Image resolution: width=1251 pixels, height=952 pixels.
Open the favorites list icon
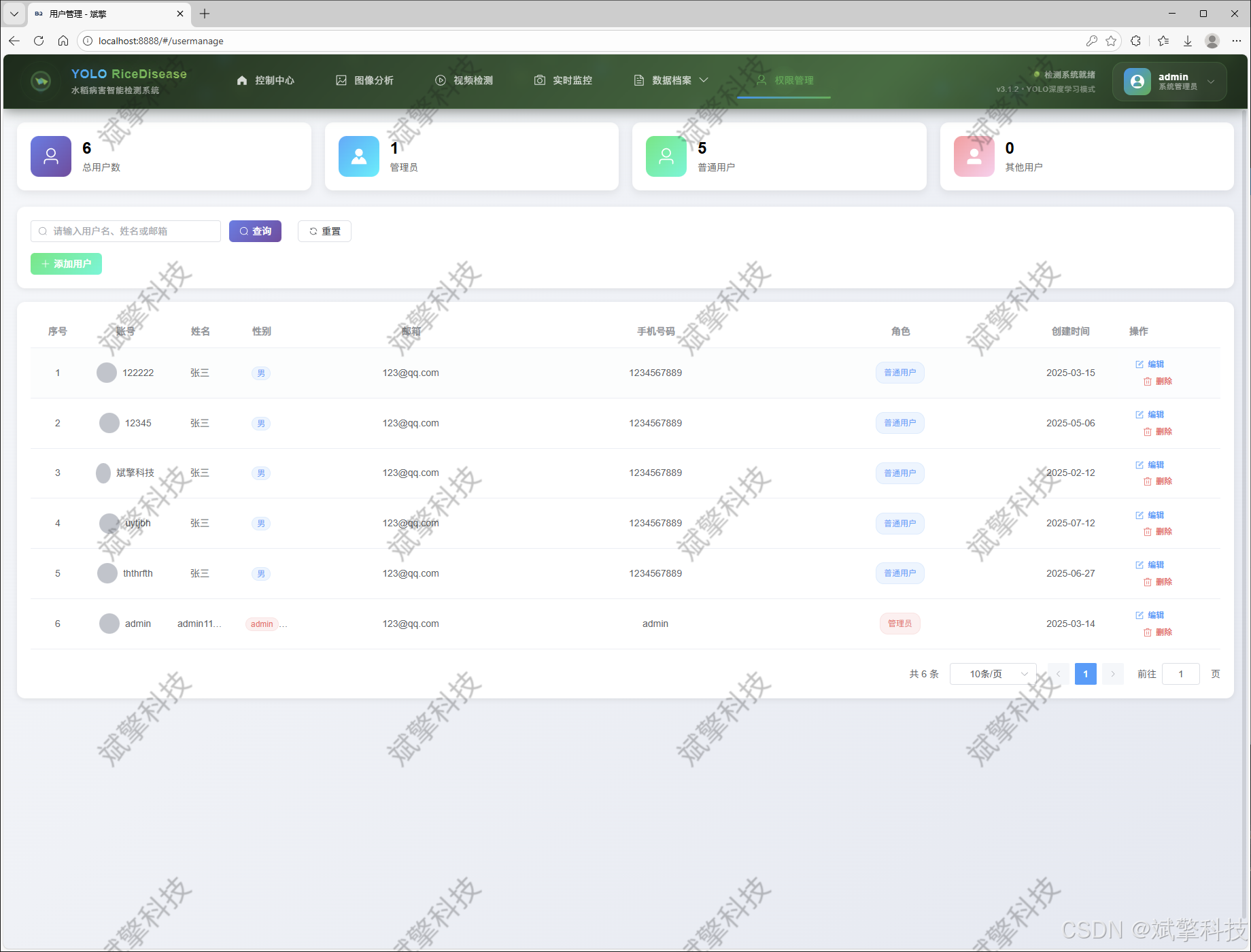[1163, 41]
